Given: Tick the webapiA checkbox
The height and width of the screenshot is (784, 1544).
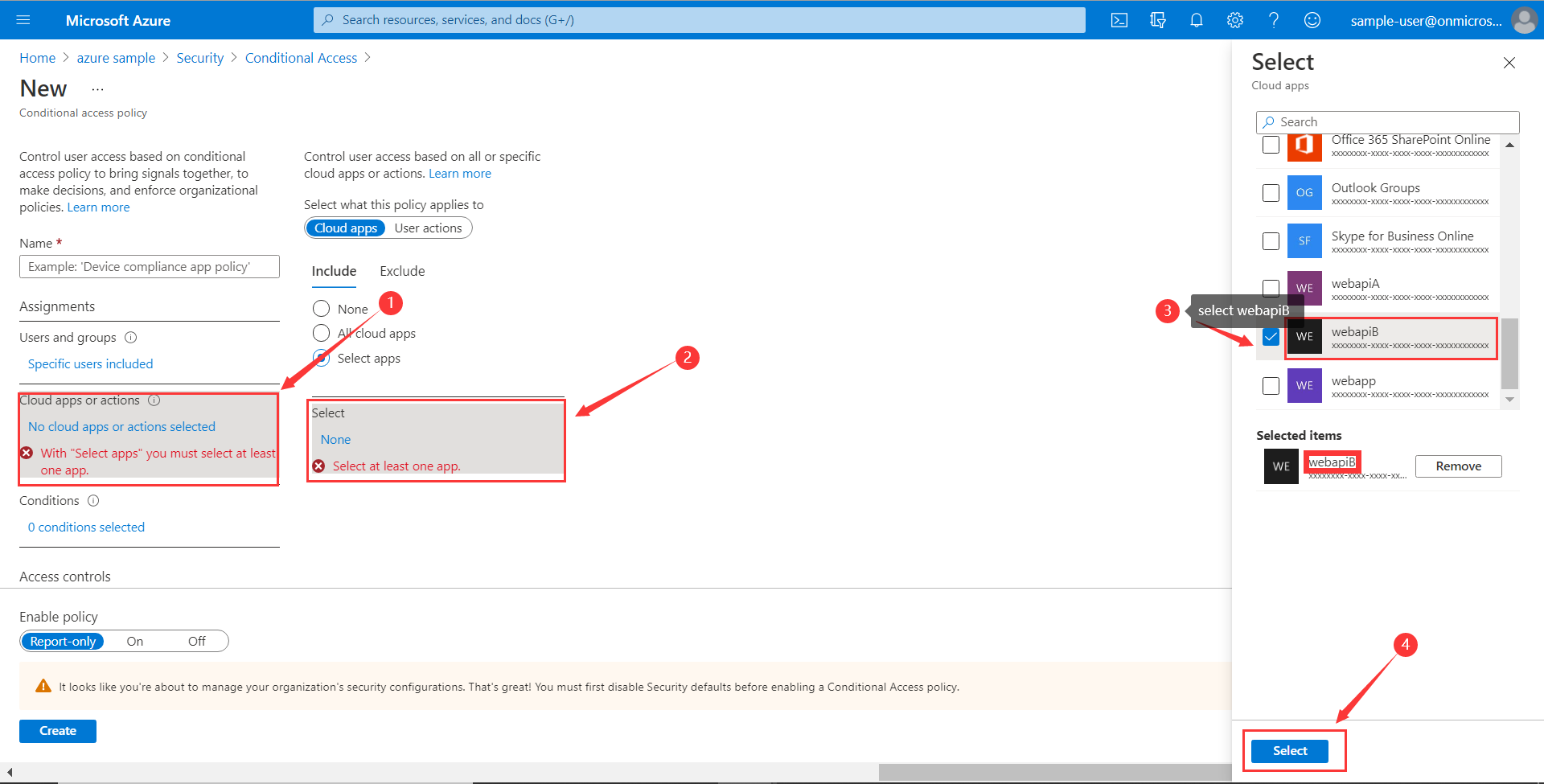Looking at the screenshot, I should (1271, 288).
